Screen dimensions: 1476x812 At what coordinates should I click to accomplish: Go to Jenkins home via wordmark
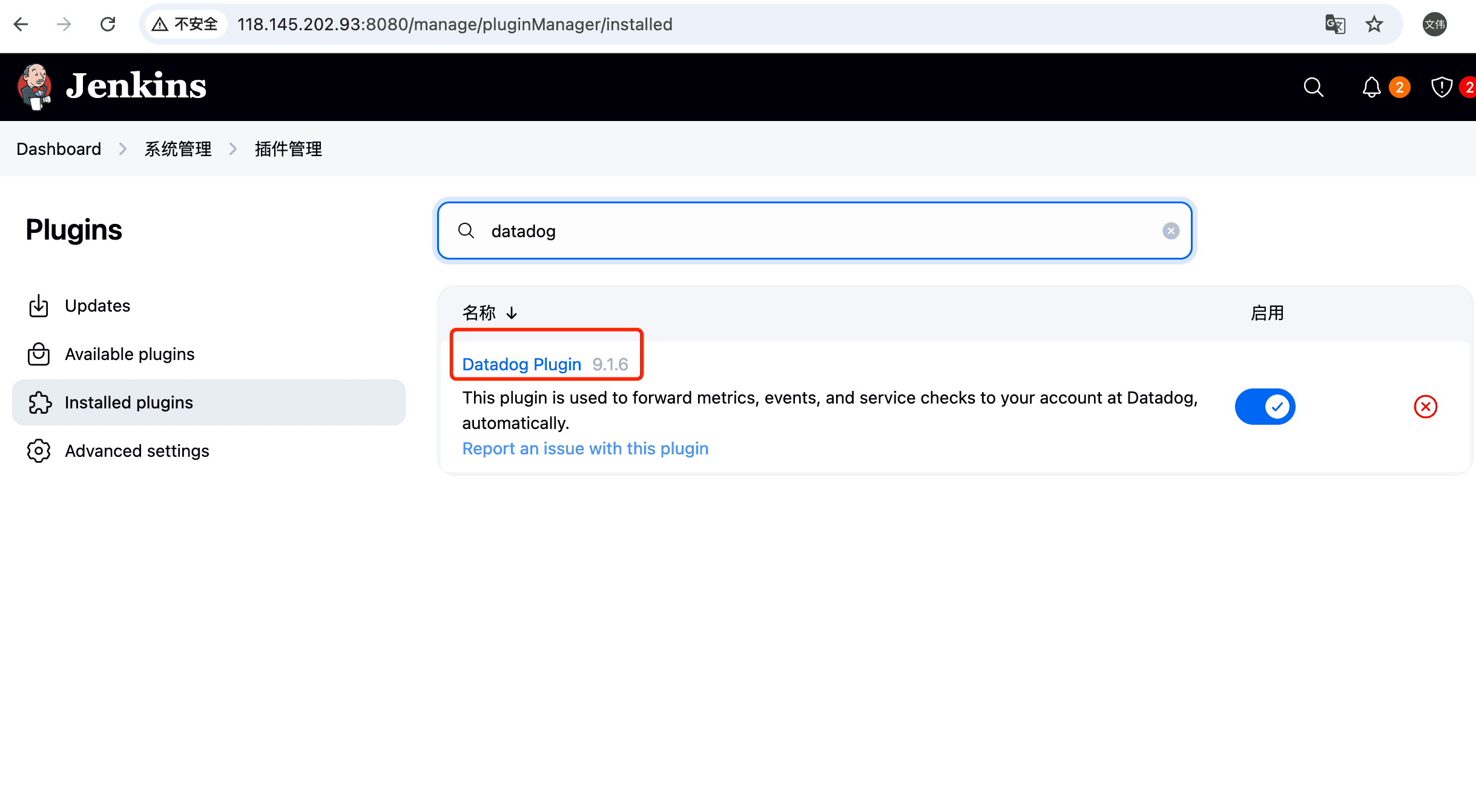click(136, 86)
